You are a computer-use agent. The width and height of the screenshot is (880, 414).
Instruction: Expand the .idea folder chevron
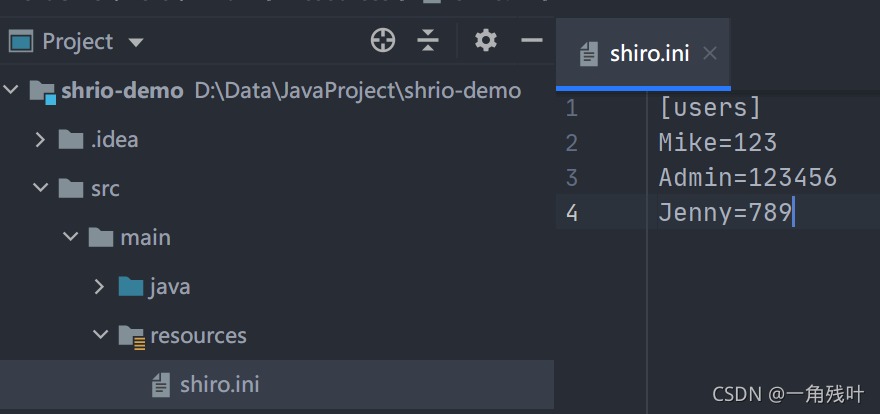(40, 139)
